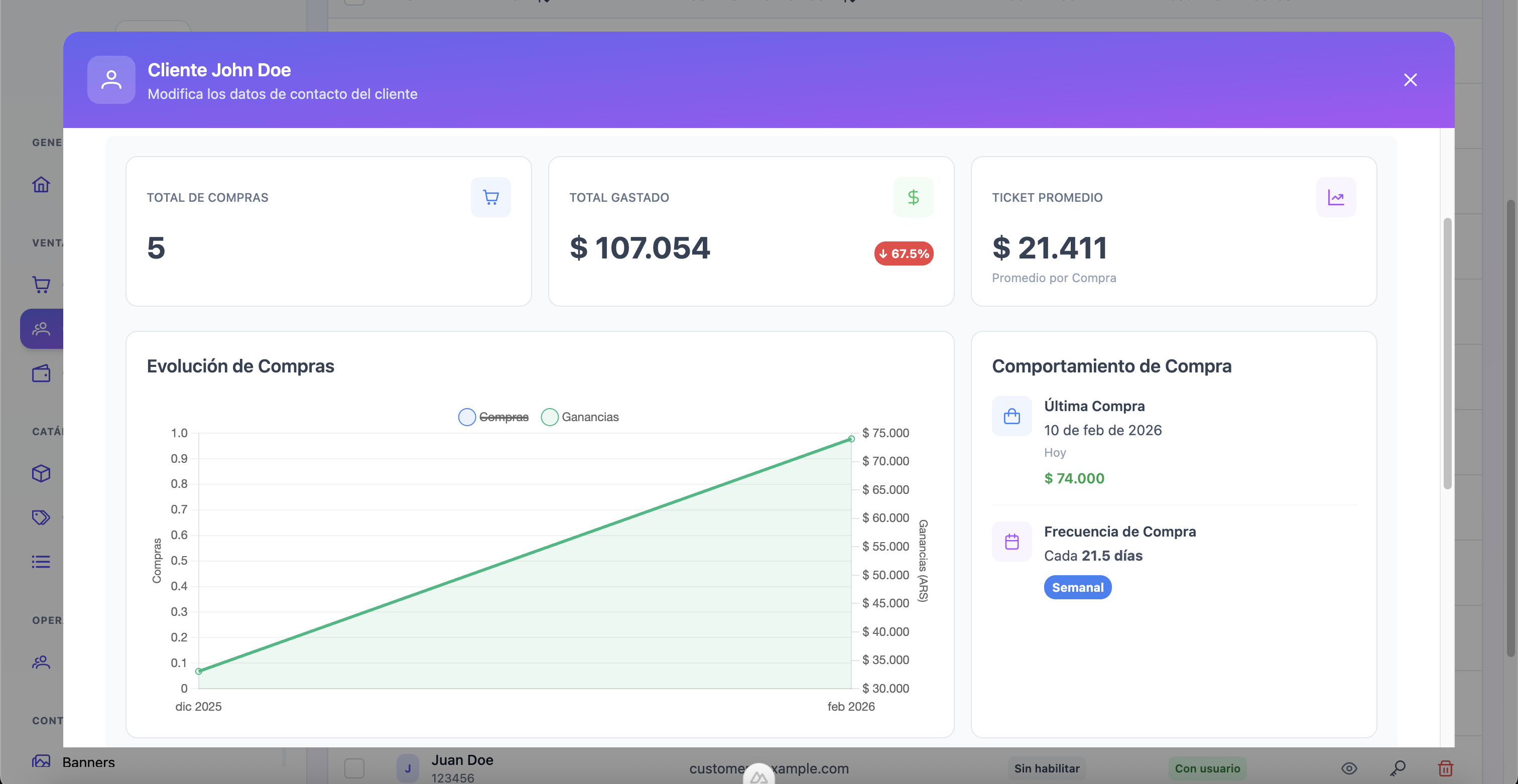Click the "Promedio por Compra" caption
Viewport: 1518px width, 784px height.
pos(1054,278)
